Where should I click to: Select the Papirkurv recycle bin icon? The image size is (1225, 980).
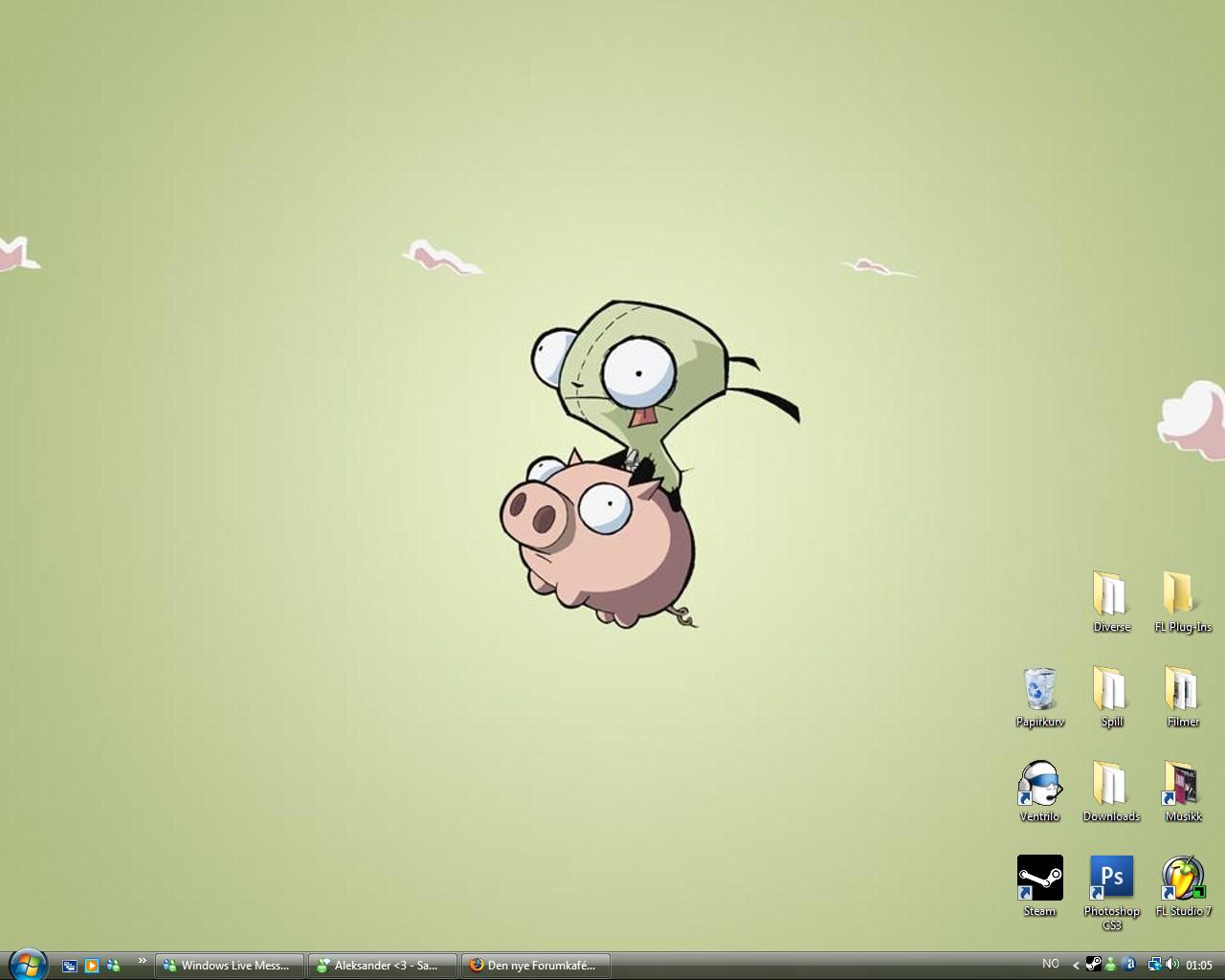pos(1040,698)
